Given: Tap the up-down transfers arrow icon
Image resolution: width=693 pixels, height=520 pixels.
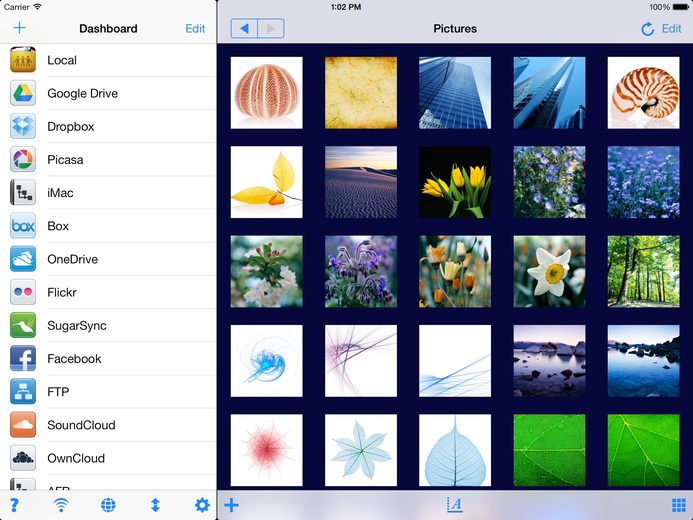Looking at the screenshot, I should pos(155,505).
